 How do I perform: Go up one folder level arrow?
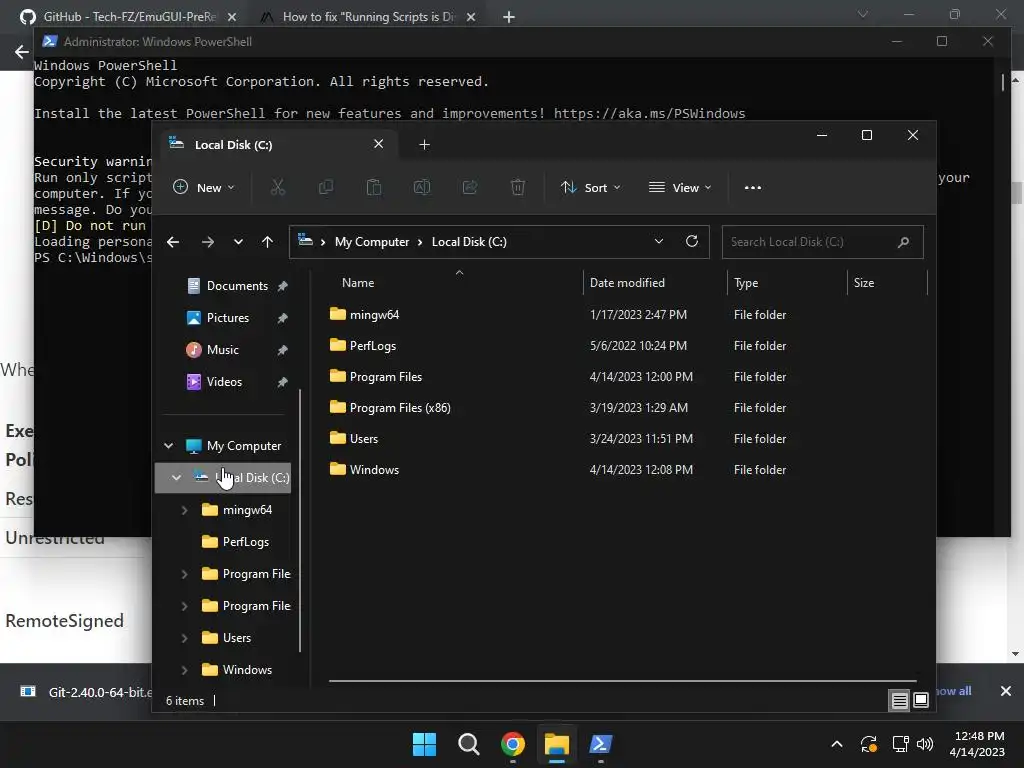point(267,242)
